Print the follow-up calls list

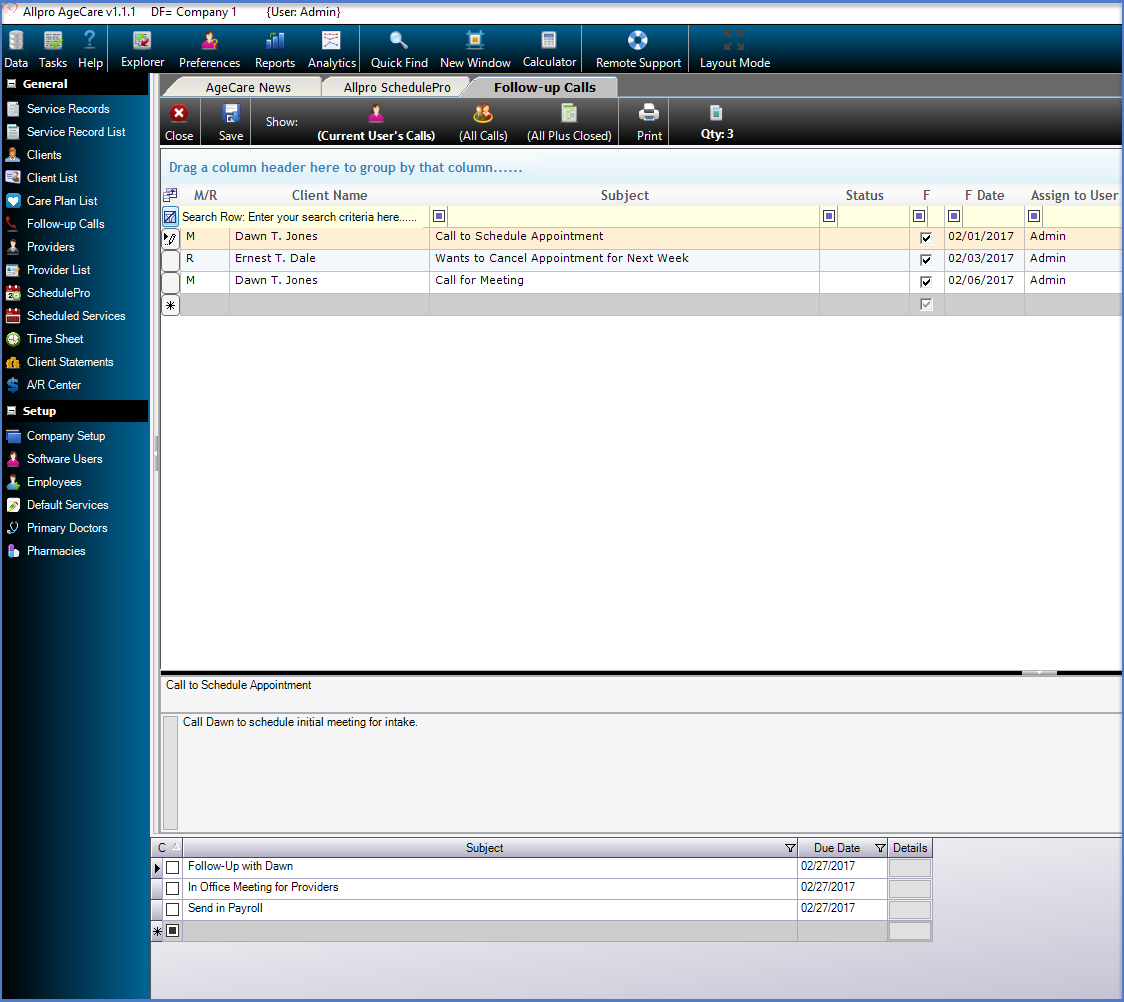click(x=649, y=114)
